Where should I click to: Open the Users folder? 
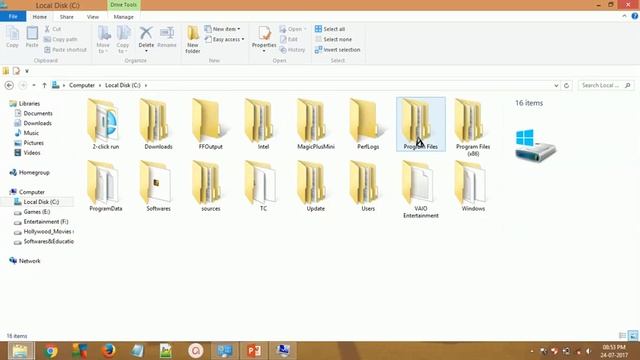click(x=368, y=186)
